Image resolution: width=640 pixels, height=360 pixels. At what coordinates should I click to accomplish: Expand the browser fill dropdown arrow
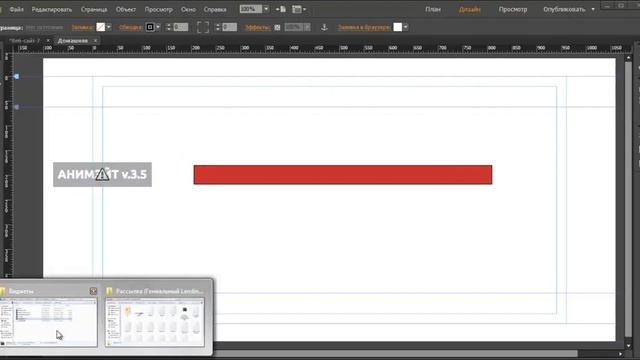click(406, 27)
